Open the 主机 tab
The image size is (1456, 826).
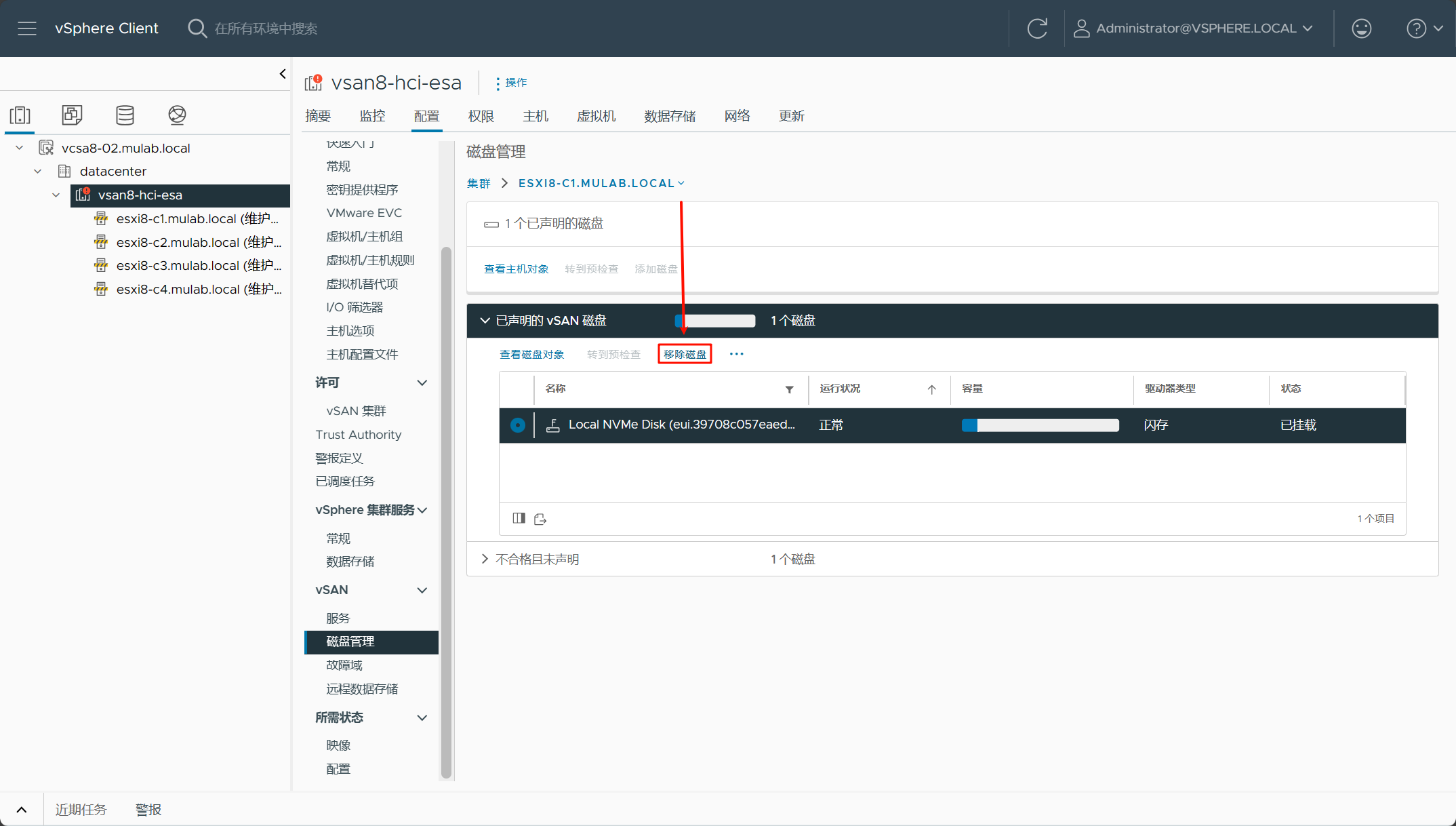tap(535, 116)
